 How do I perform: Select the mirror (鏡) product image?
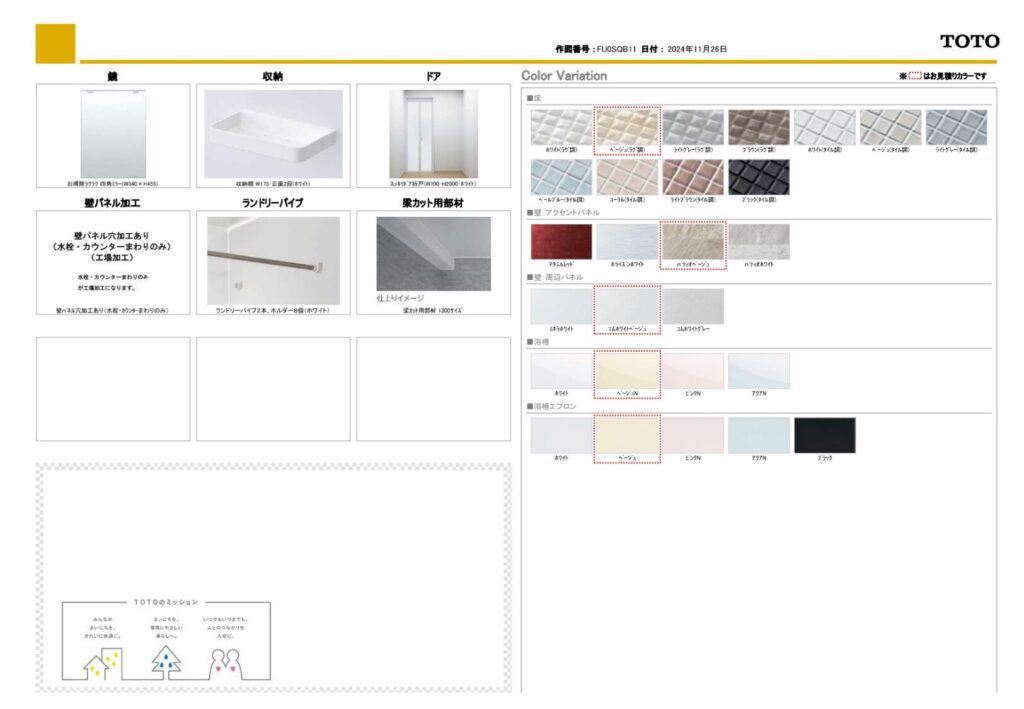point(113,133)
